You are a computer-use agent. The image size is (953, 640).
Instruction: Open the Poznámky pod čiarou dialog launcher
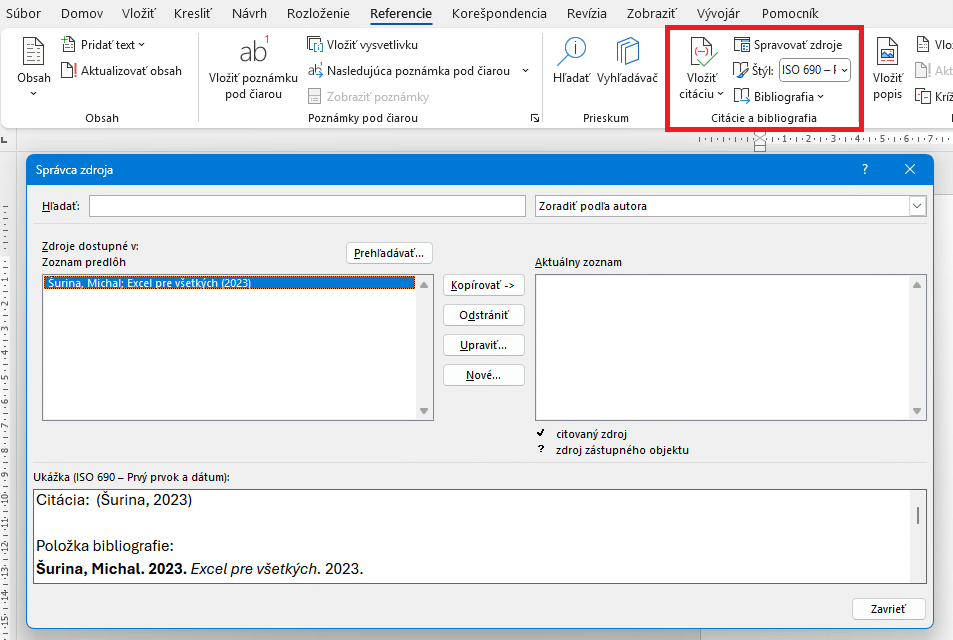coord(535,118)
